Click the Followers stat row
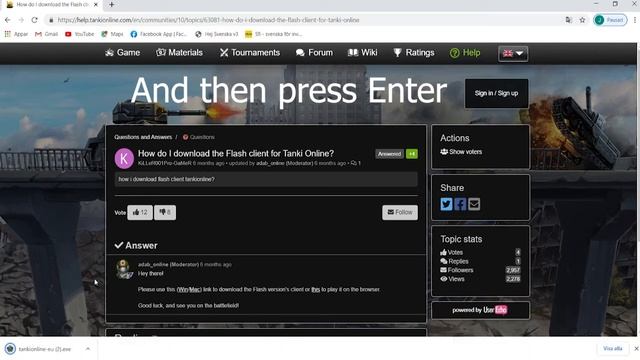 [x=480, y=270]
